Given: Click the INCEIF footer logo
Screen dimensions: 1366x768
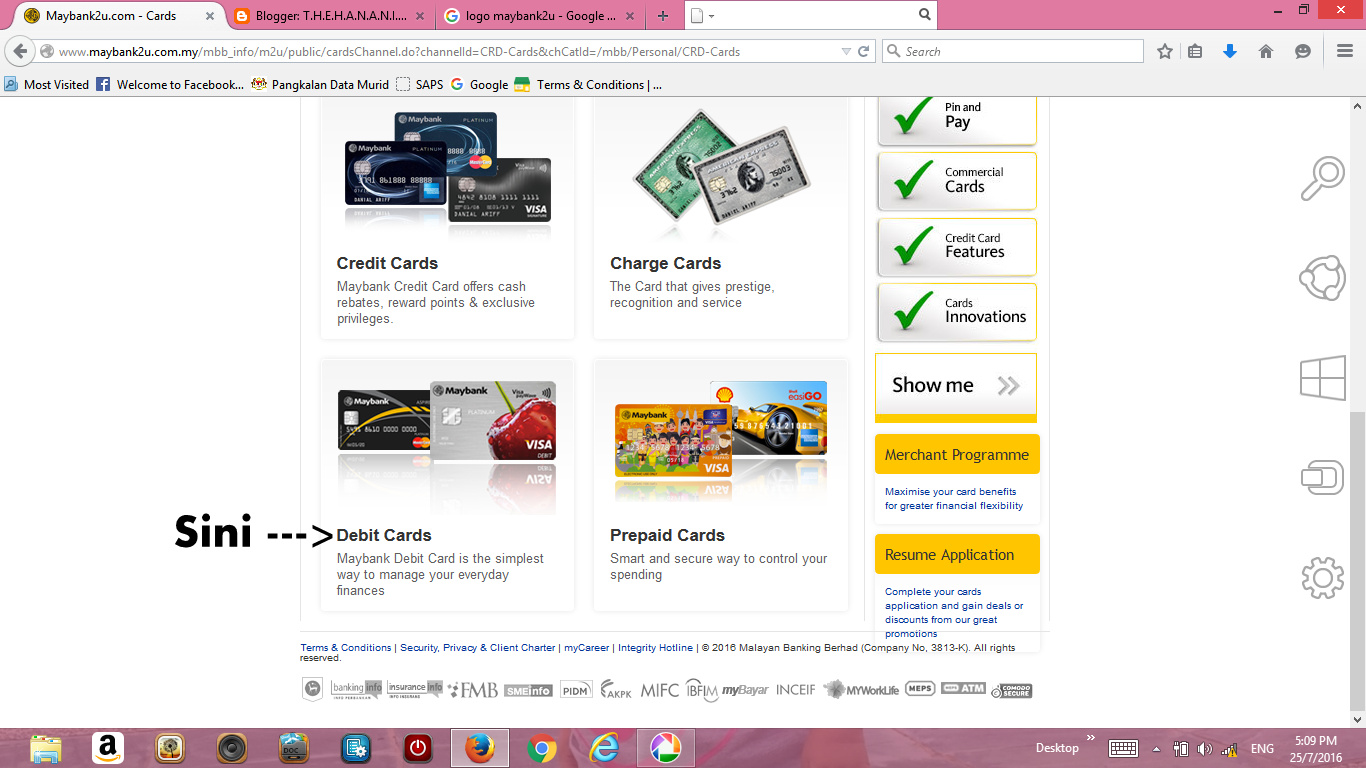Looking at the screenshot, I should coord(796,690).
